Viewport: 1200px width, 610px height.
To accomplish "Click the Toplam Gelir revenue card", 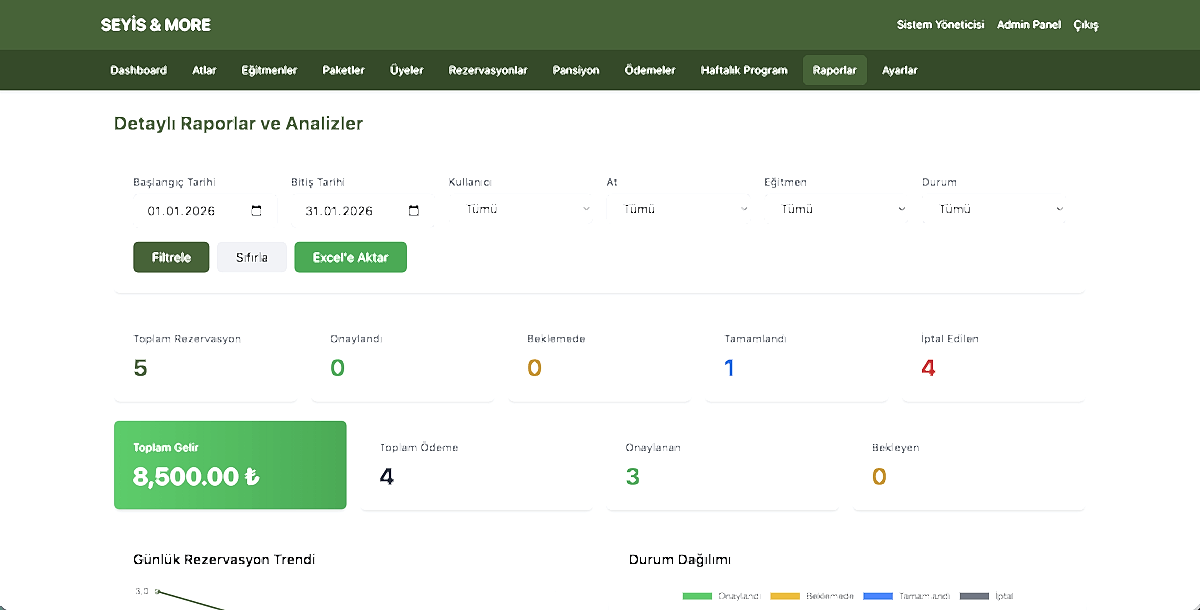I will pos(230,465).
